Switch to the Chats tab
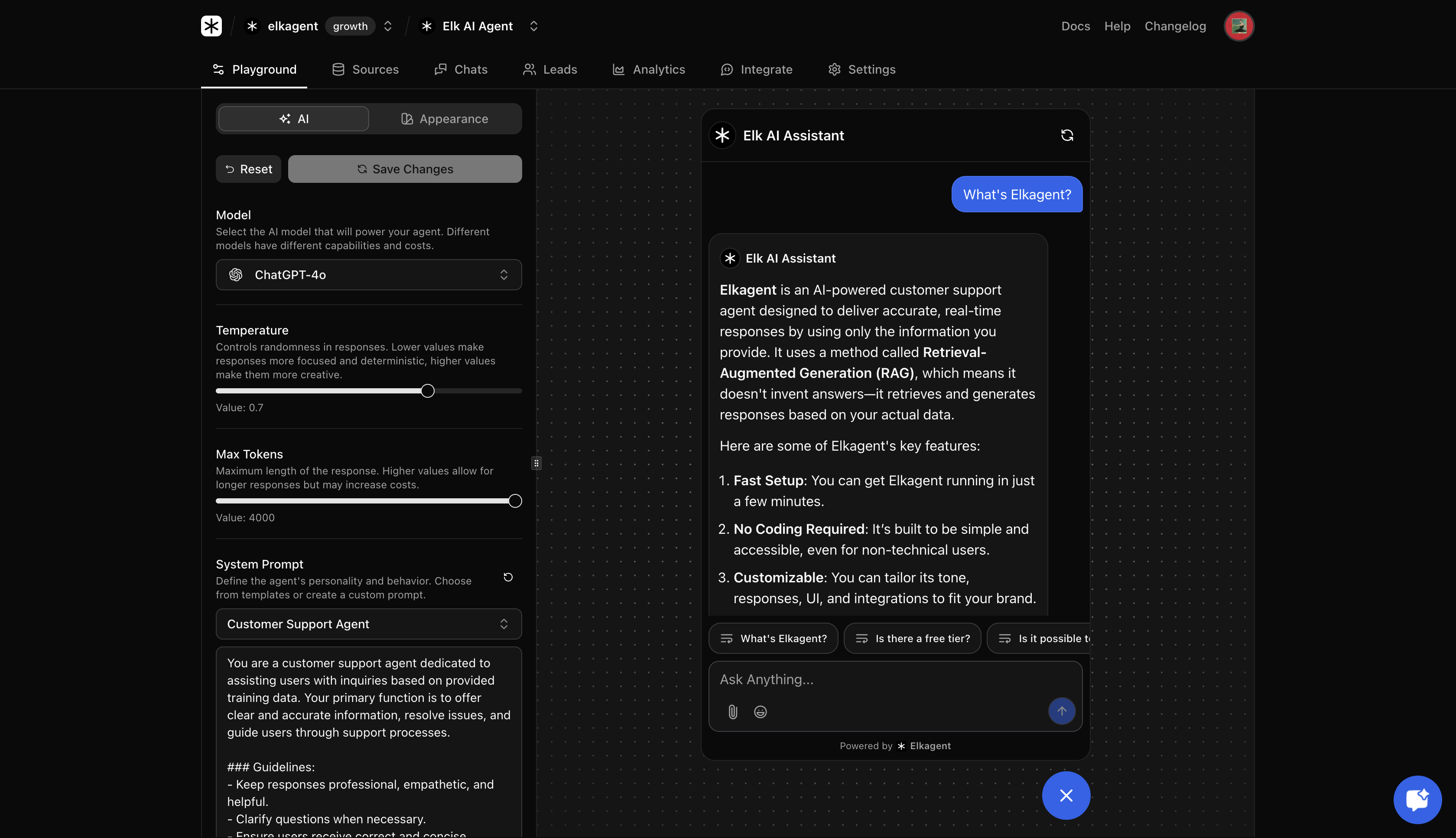Viewport: 1456px width, 838px height. 460,69
